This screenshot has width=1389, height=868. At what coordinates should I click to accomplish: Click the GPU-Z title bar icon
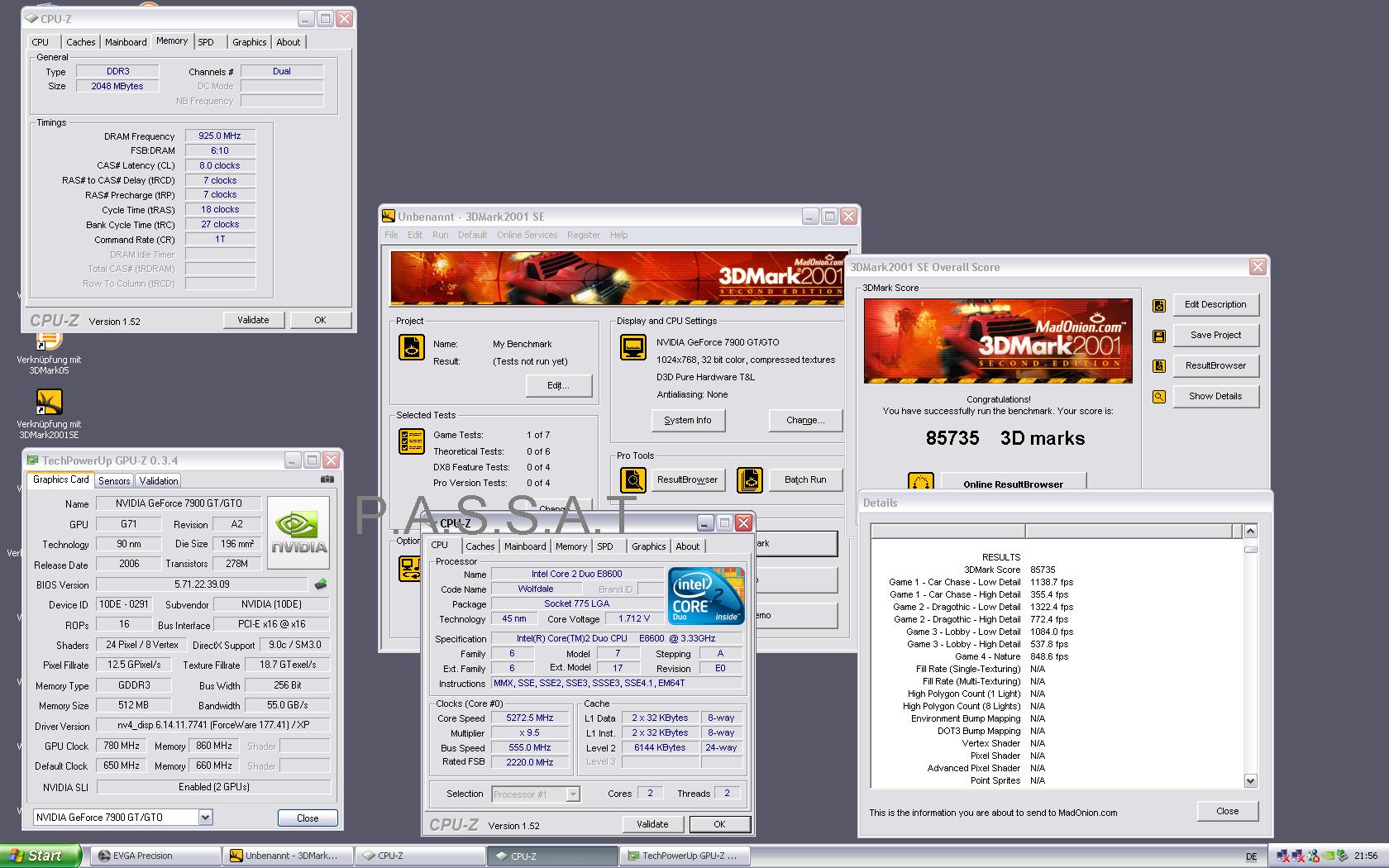click(33, 460)
